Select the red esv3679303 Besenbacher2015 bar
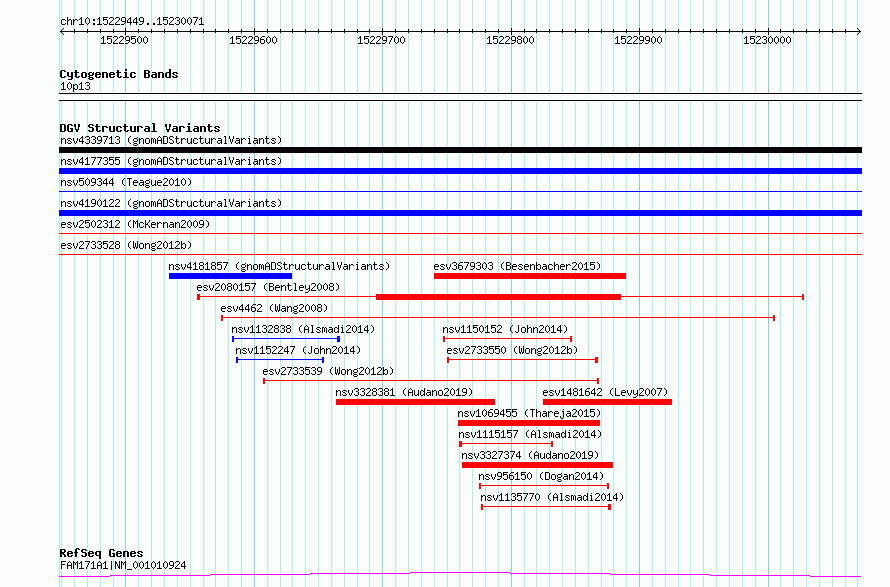Image resolution: width=890 pixels, height=587 pixels. pos(530,276)
